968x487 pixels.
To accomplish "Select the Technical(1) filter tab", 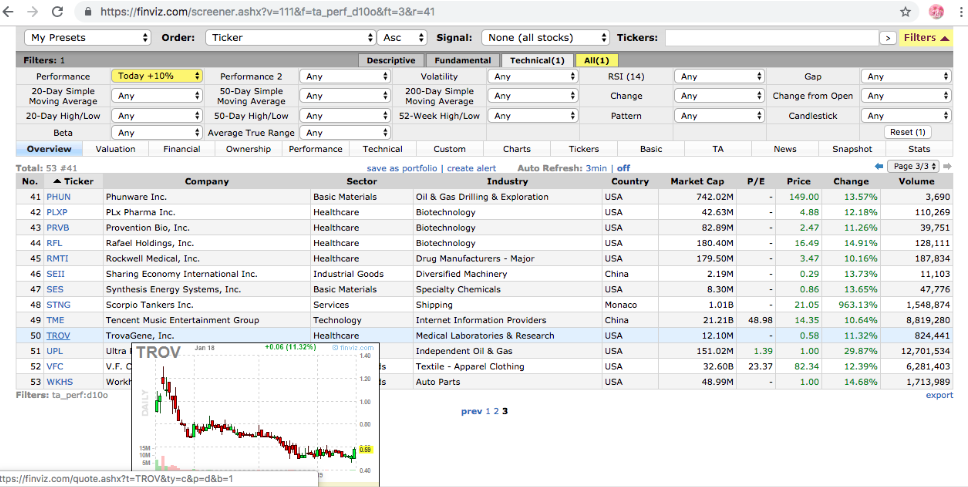I will tap(537, 60).
